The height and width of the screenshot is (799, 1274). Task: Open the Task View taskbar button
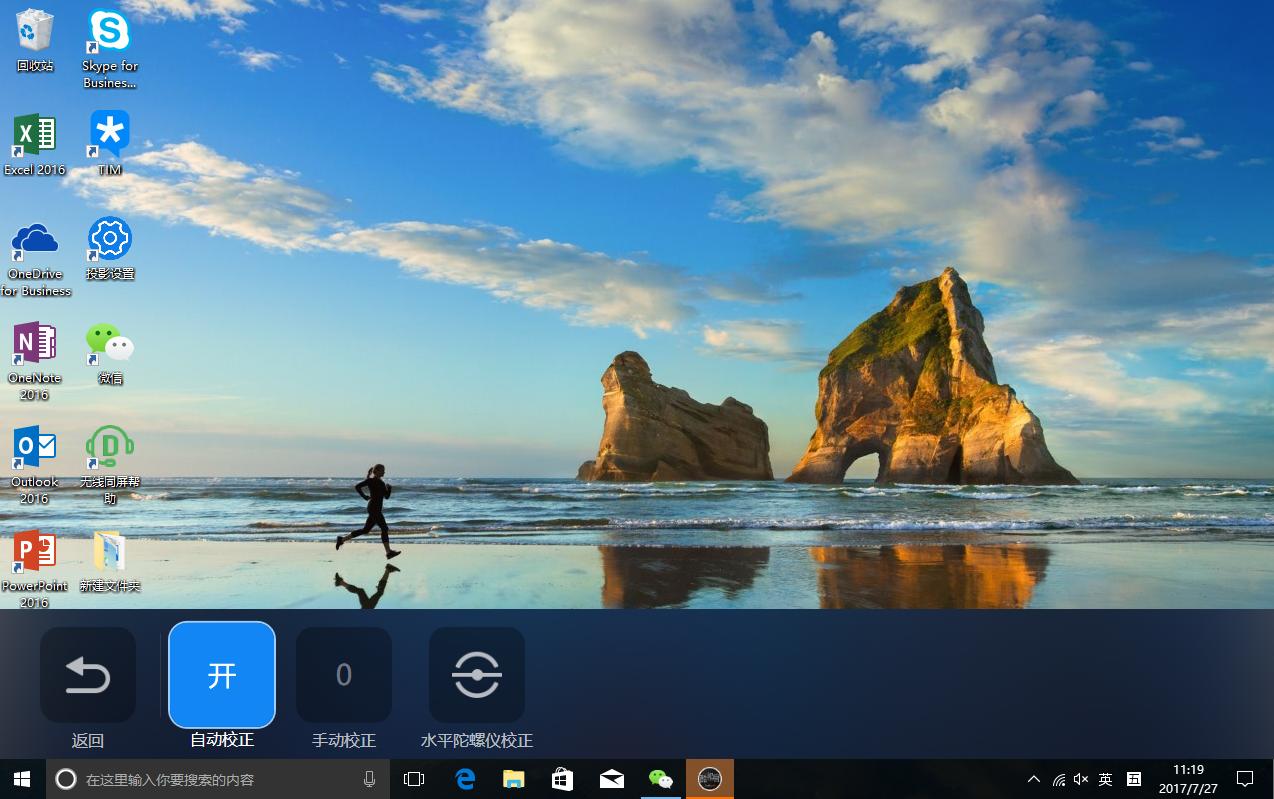414,779
